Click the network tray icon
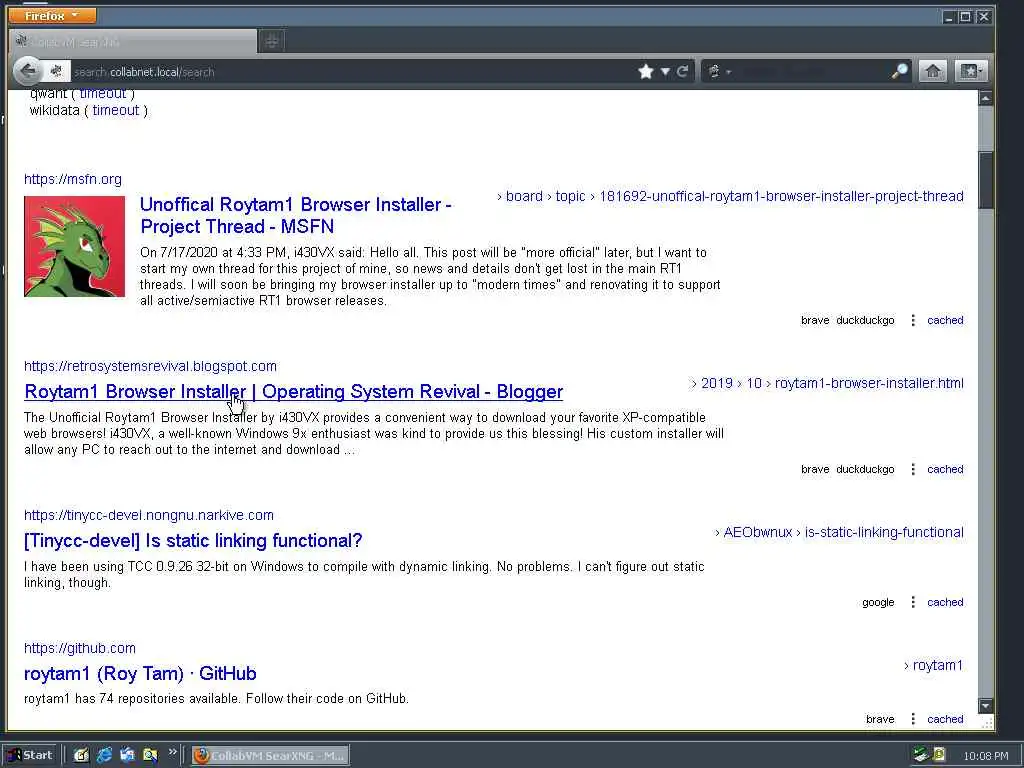Screen dimensions: 1024x768 (921, 755)
